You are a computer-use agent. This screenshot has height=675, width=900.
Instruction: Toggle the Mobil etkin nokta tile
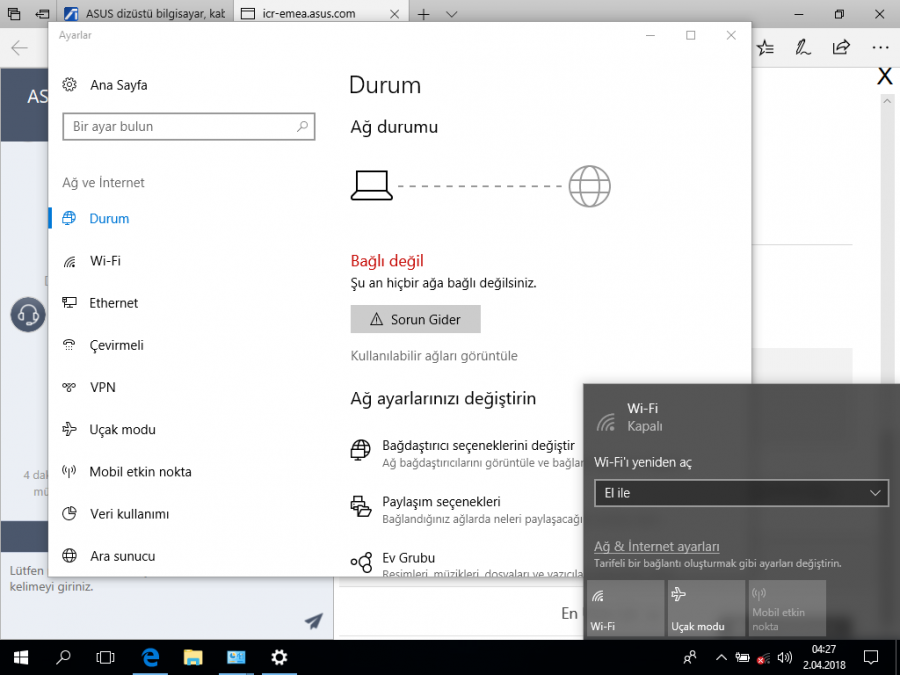coord(787,608)
